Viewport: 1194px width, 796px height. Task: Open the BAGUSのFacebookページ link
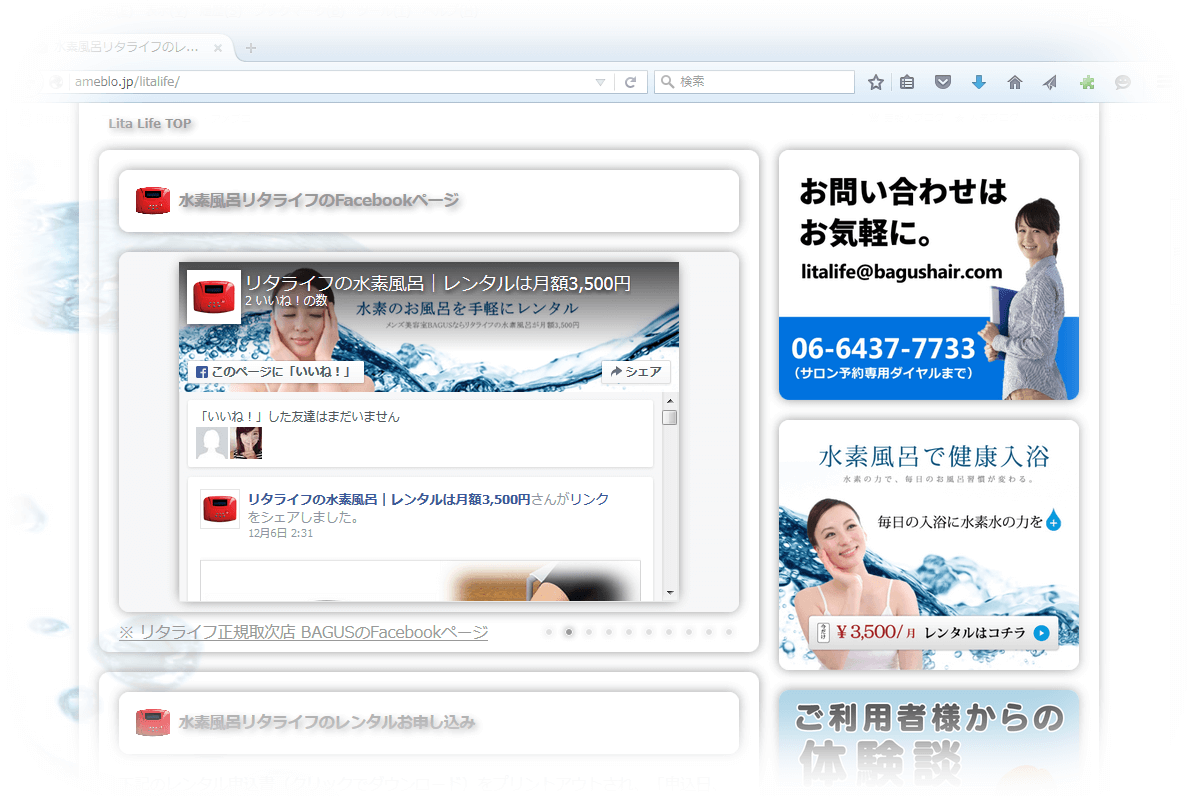[x=304, y=632]
